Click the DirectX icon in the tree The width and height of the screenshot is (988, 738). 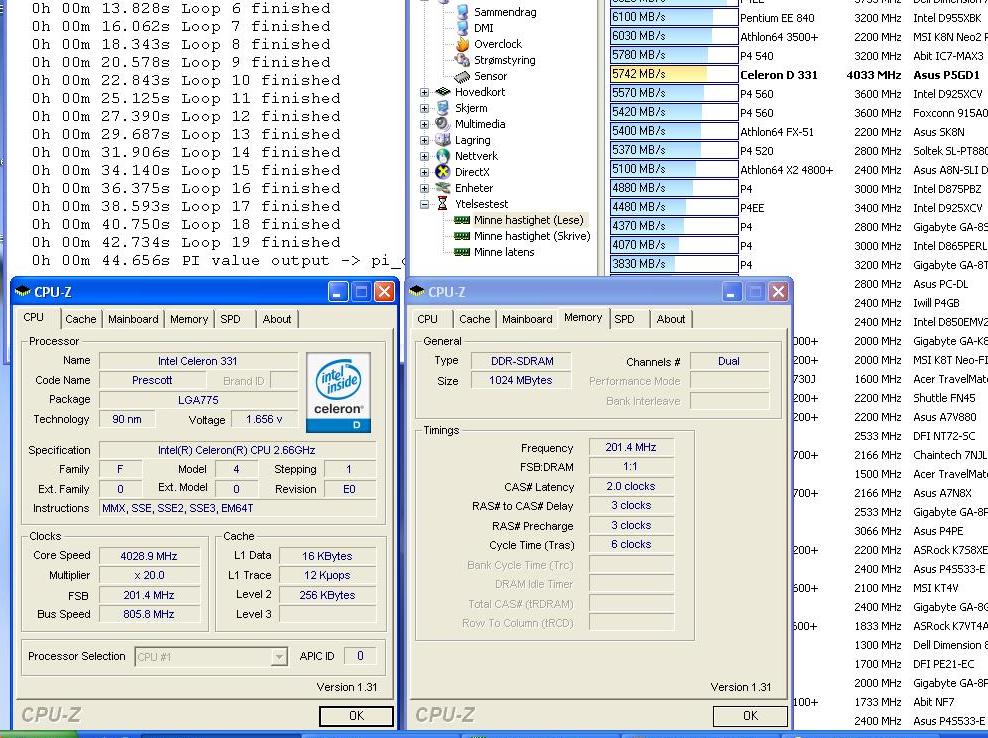click(443, 172)
